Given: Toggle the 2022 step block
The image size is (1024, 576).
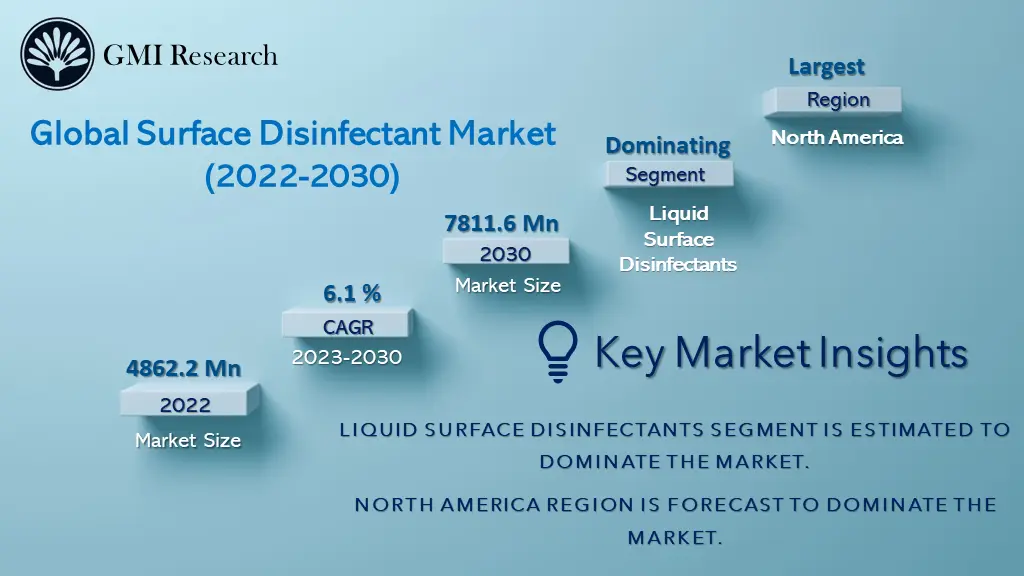Looking at the screenshot, I should (185, 404).
